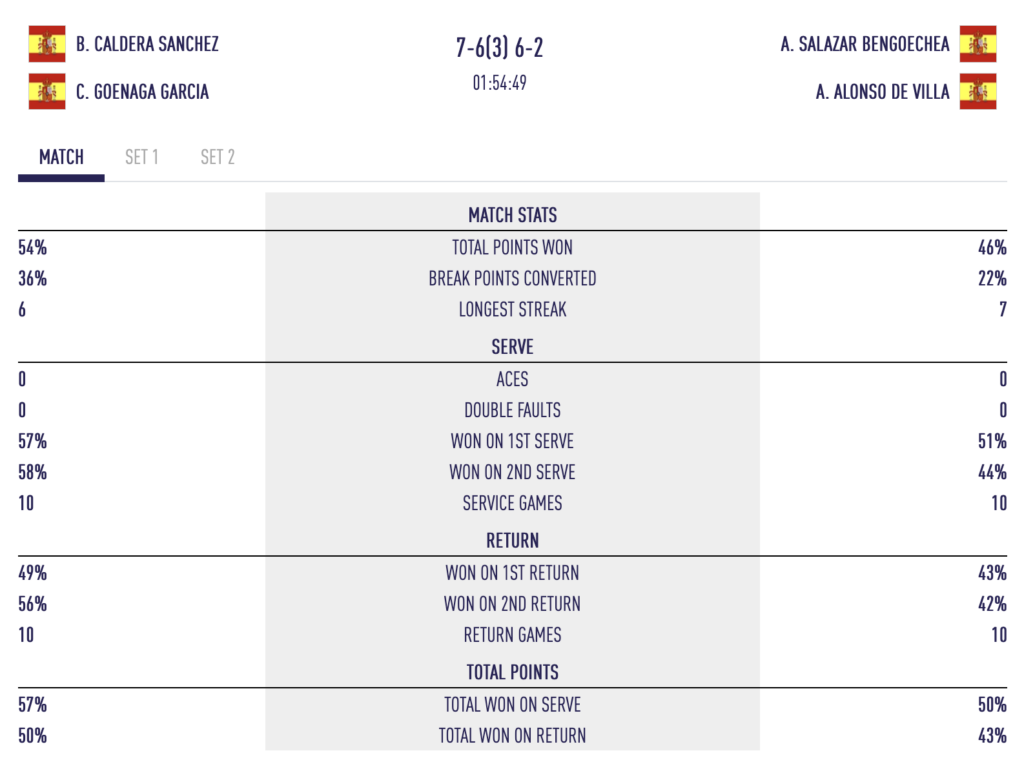Click the flag beside B. Caldera Sanchez
1024x762 pixels.
47,44
